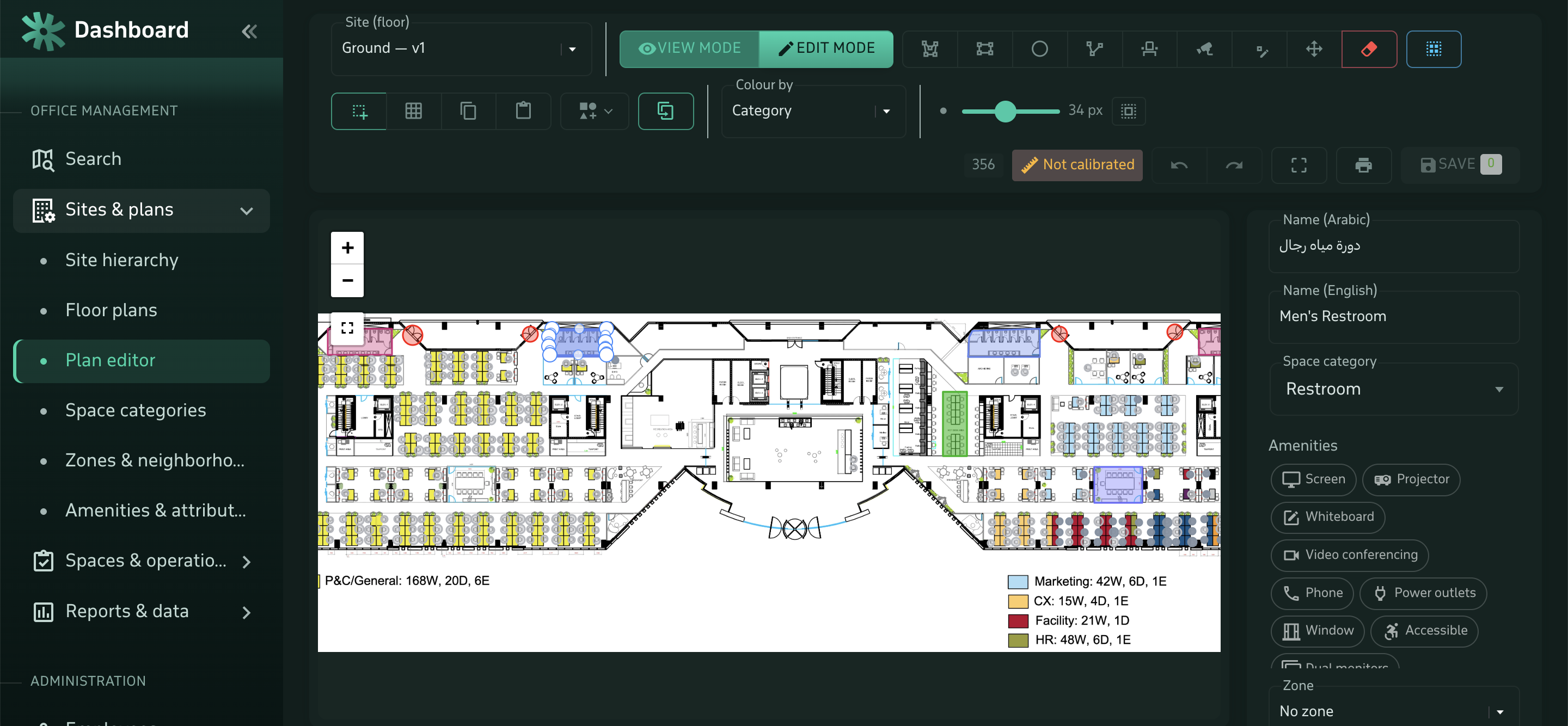This screenshot has width=1568, height=726.
Task: Click the SAVE button
Action: pyautogui.click(x=1460, y=165)
